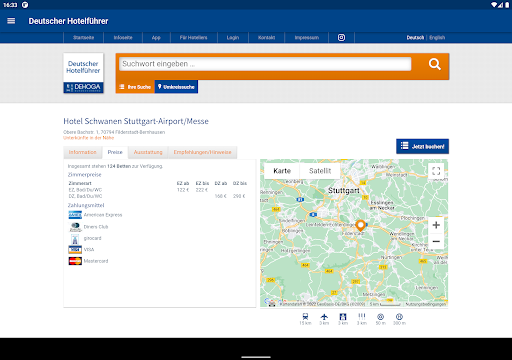The width and height of the screenshot is (512, 360).
Task: Open the Instagram icon link
Action: coord(341,38)
